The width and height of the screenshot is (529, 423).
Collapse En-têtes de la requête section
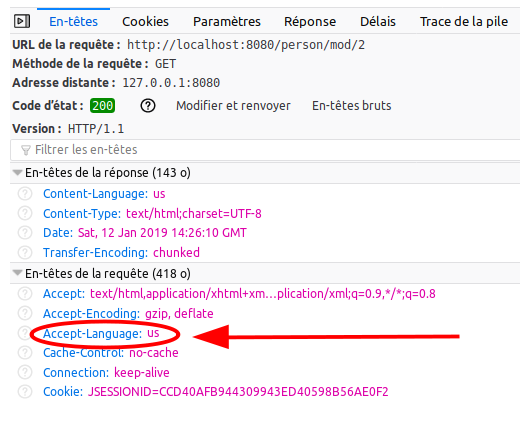tap(17, 273)
